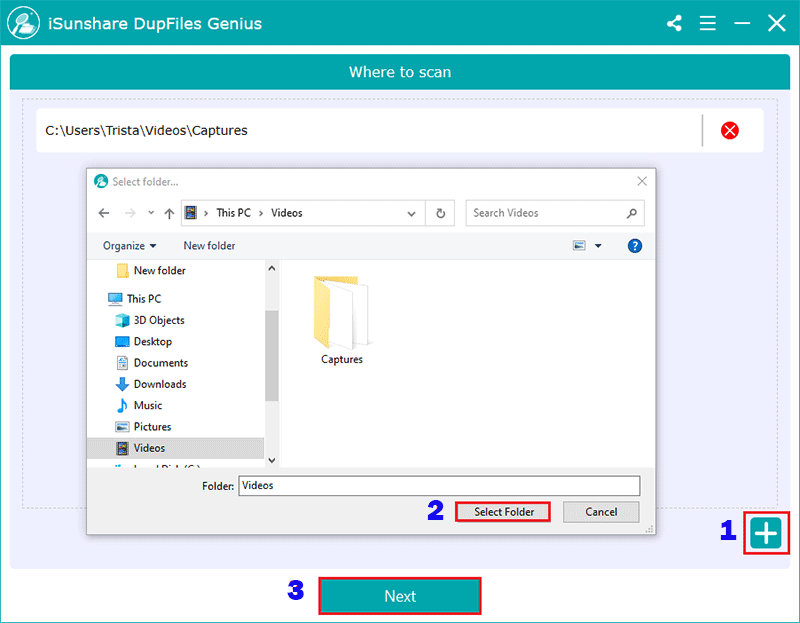Select Pictures in the navigation tree
The height and width of the screenshot is (623, 800).
pos(152,427)
